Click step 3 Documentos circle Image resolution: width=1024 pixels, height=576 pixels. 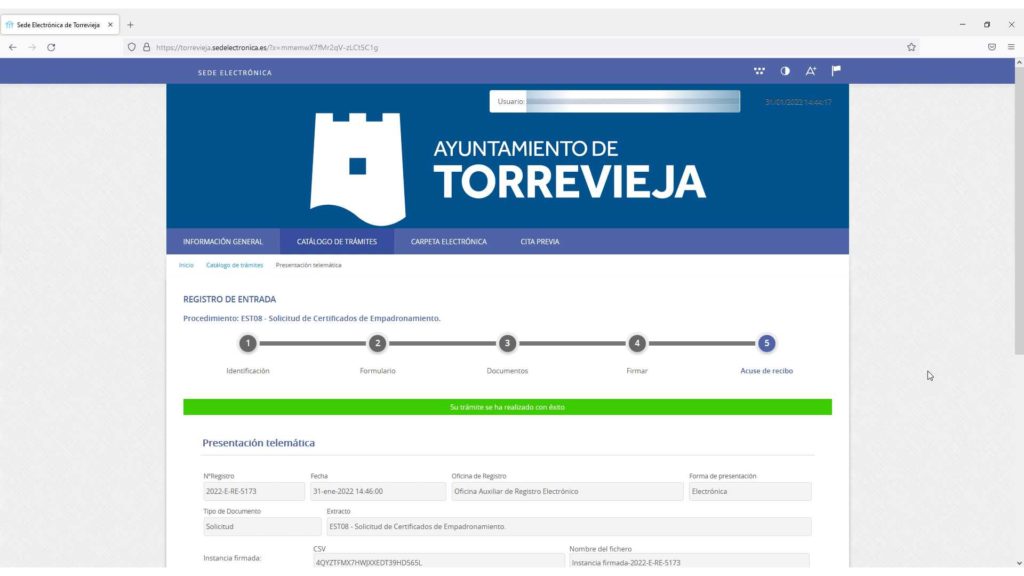507,343
